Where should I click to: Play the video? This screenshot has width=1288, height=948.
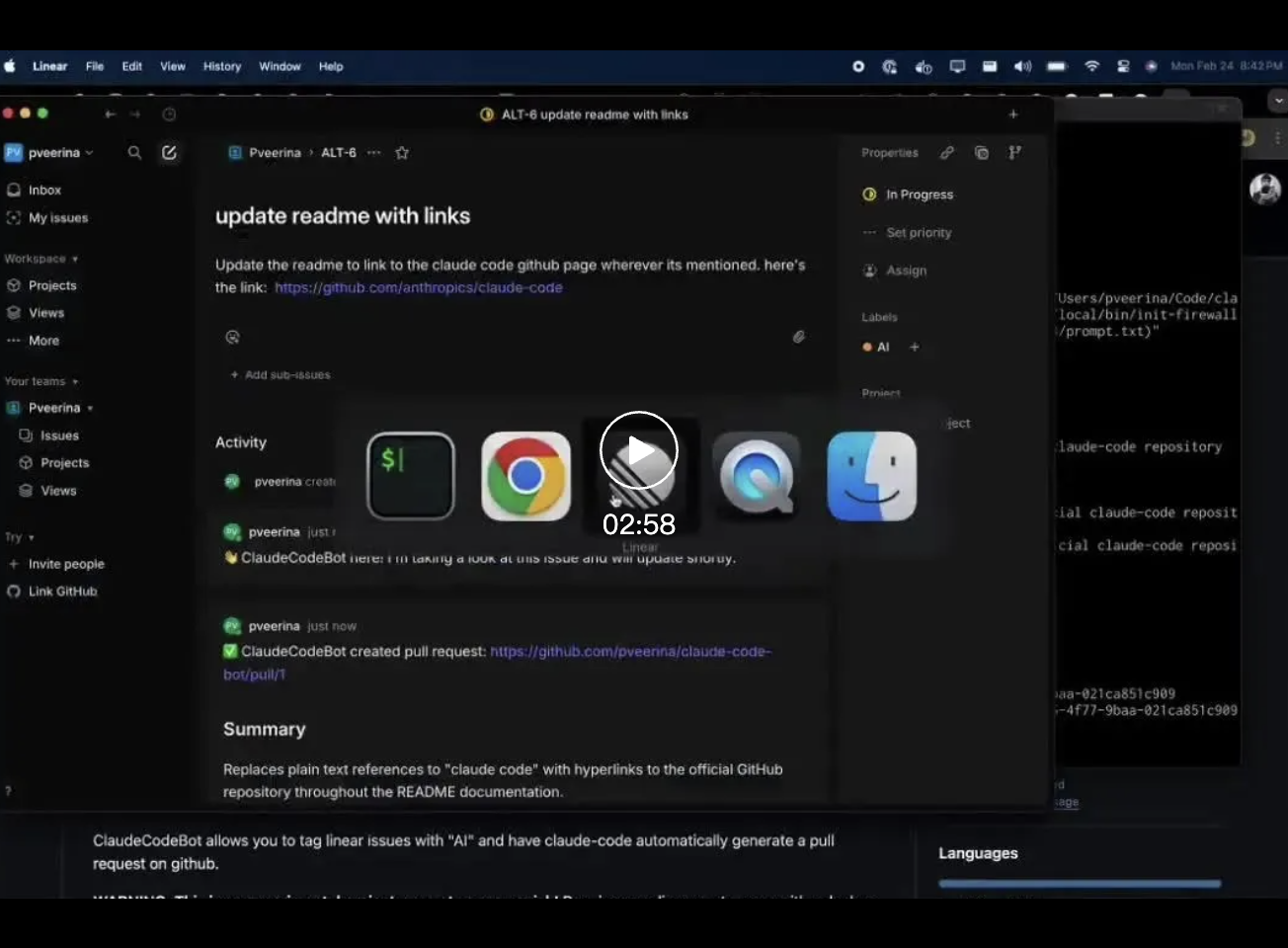(639, 451)
